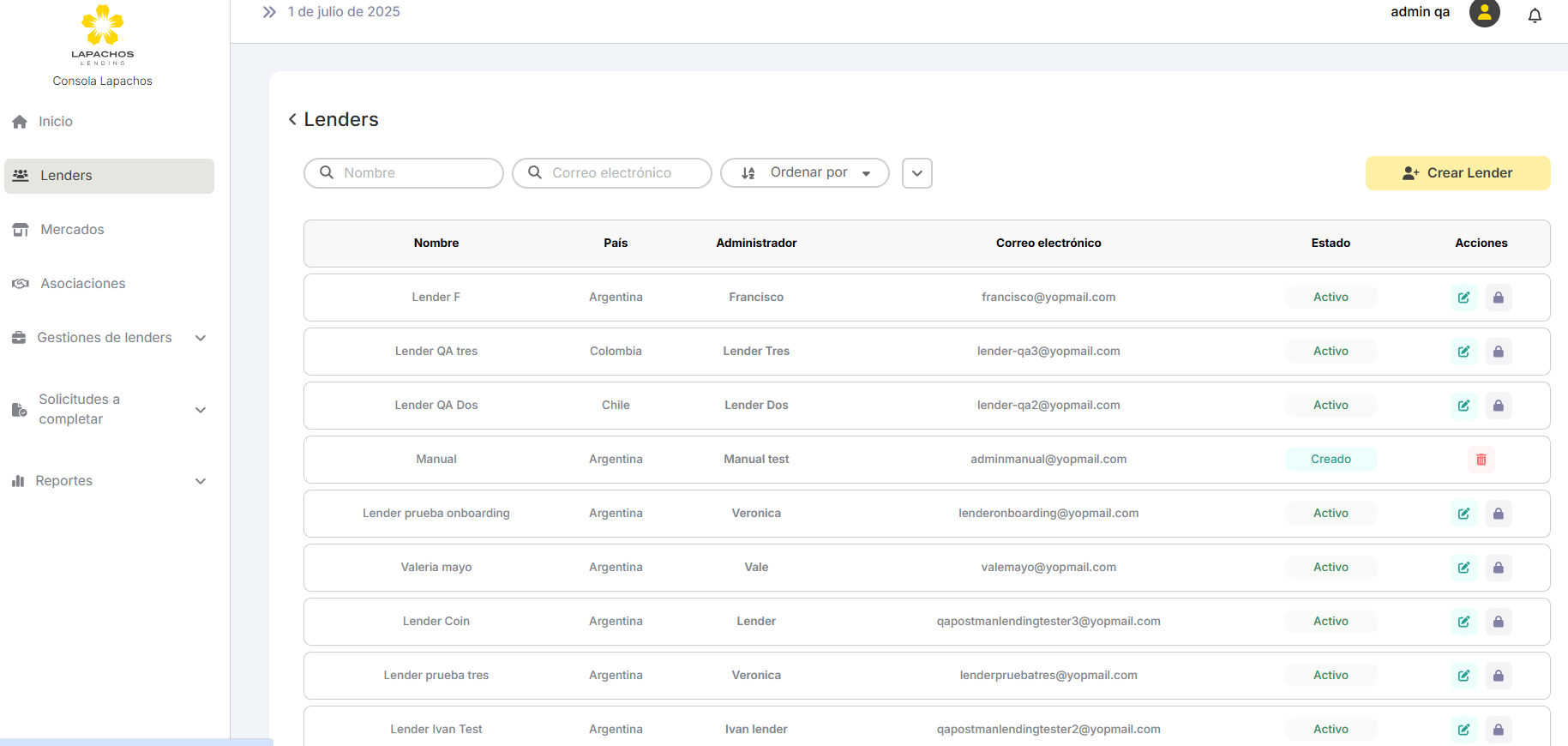Open Mercados in the sidebar
This screenshot has width=1568, height=746.
[72, 230]
